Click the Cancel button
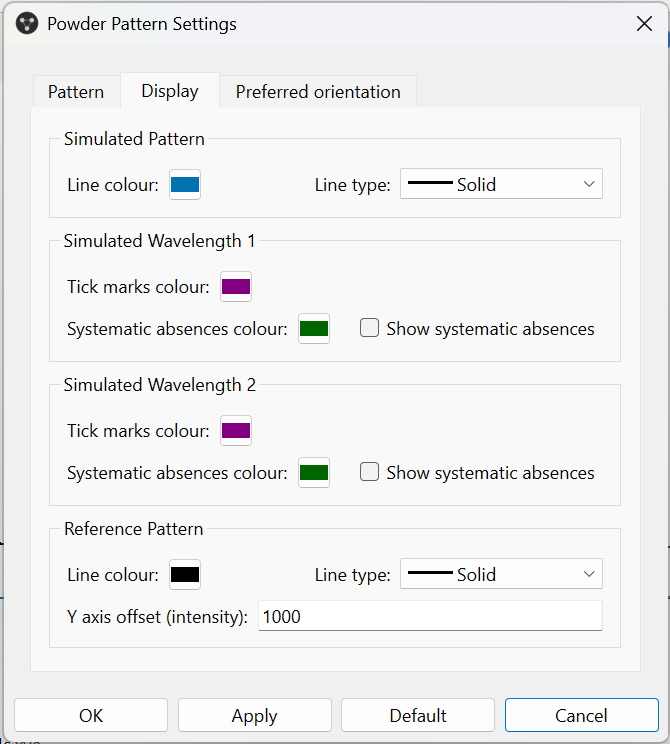The height and width of the screenshot is (744, 670). pos(581,715)
